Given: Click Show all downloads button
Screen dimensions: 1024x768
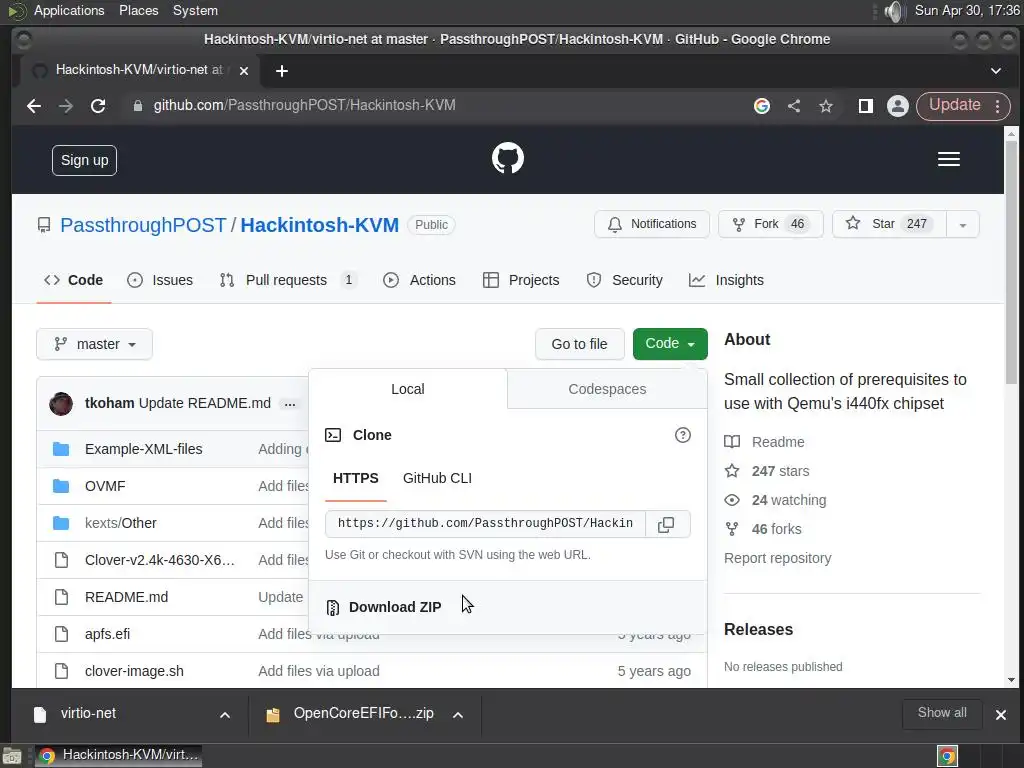Looking at the screenshot, I should pyautogui.click(x=942, y=713).
